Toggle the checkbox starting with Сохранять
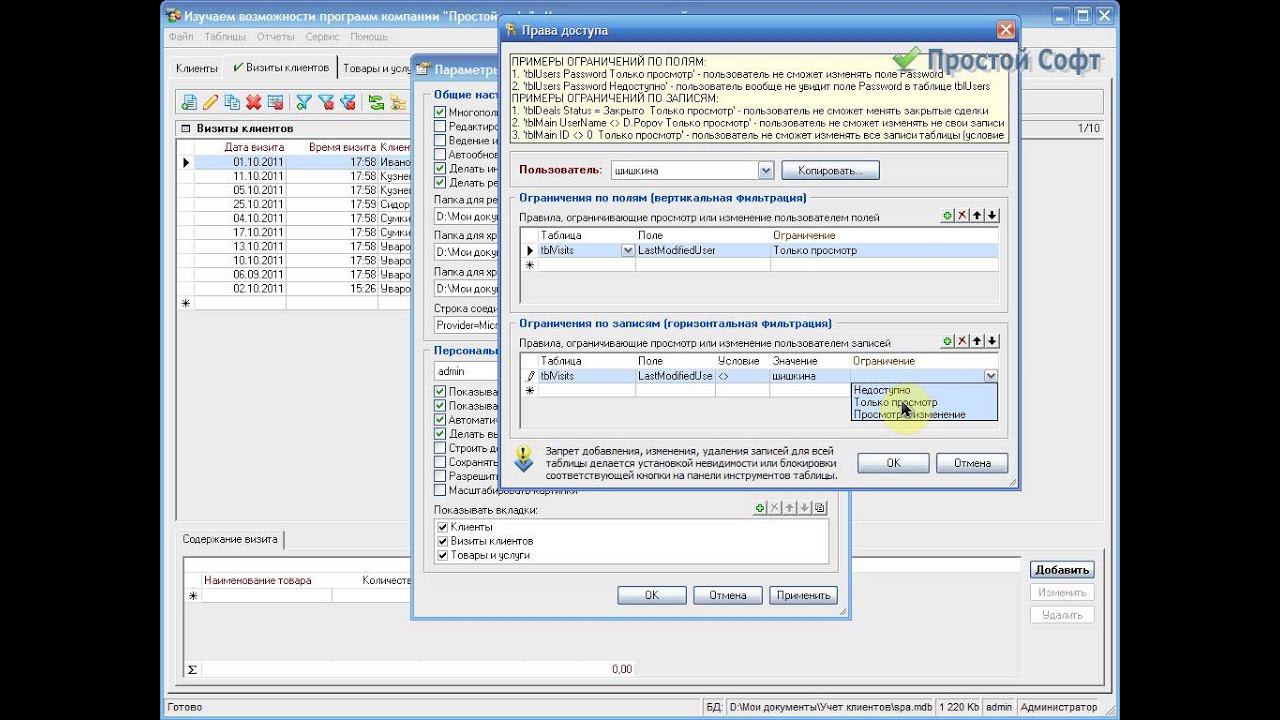This screenshot has width=1280, height=720. 440,462
